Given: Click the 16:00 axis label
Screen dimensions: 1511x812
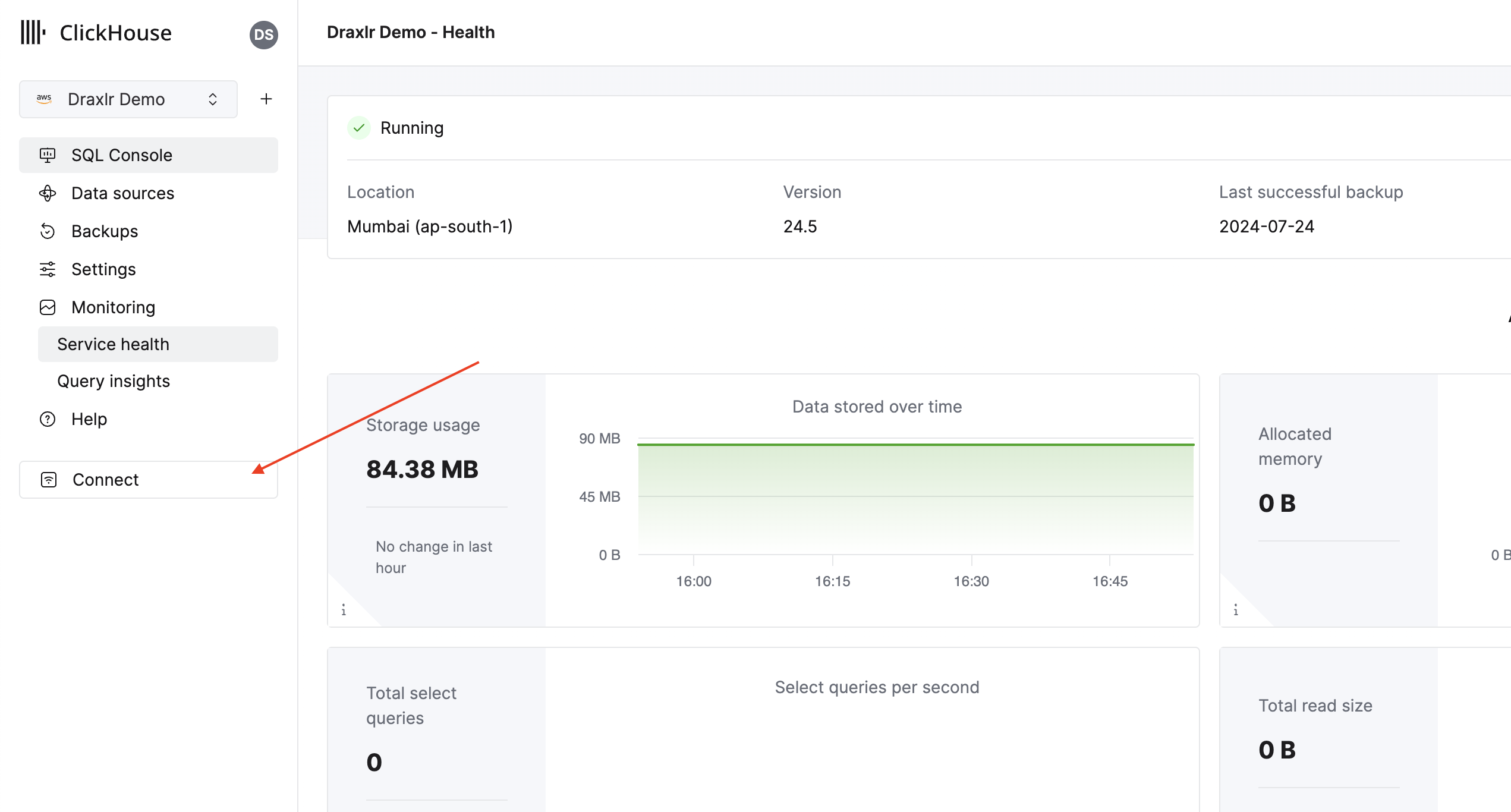Looking at the screenshot, I should click(694, 581).
